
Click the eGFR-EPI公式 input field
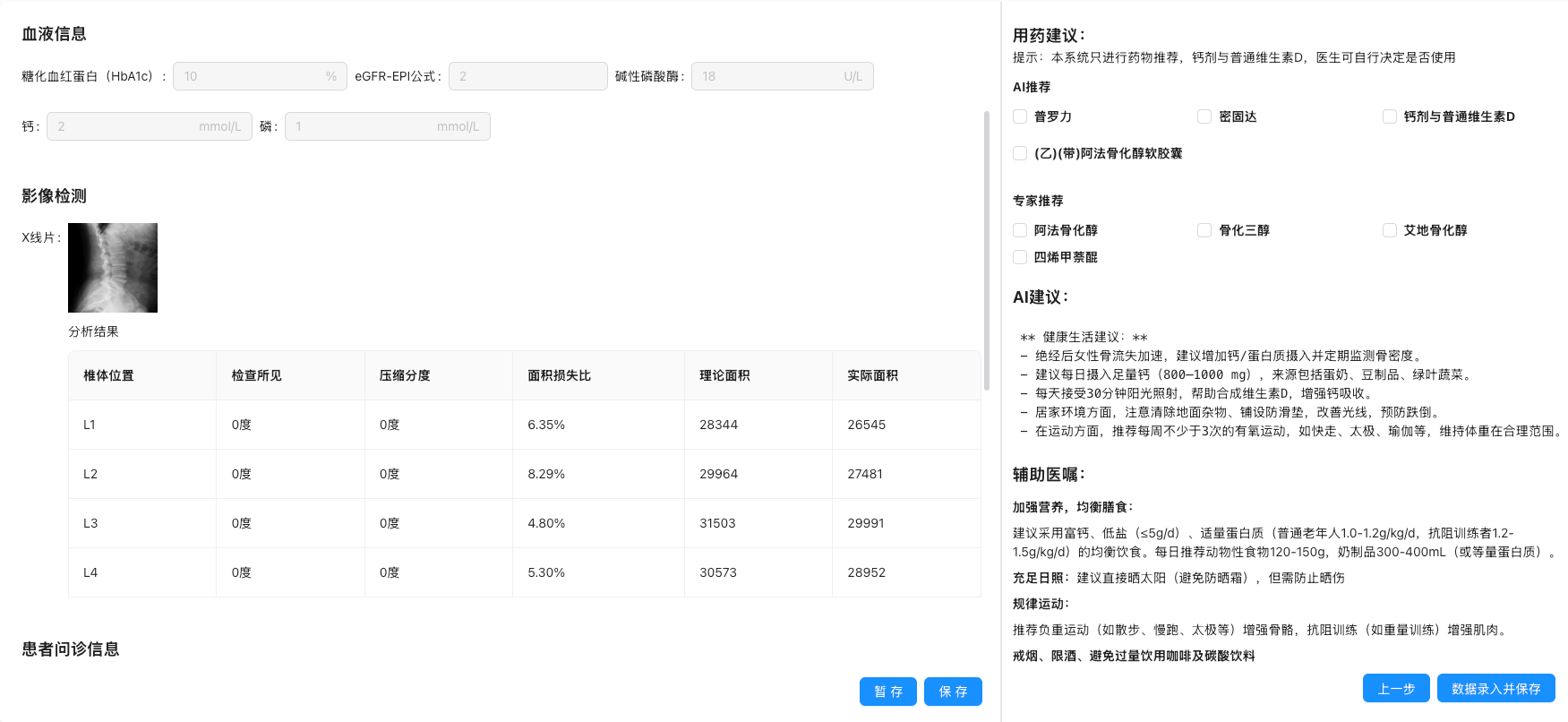coord(528,76)
